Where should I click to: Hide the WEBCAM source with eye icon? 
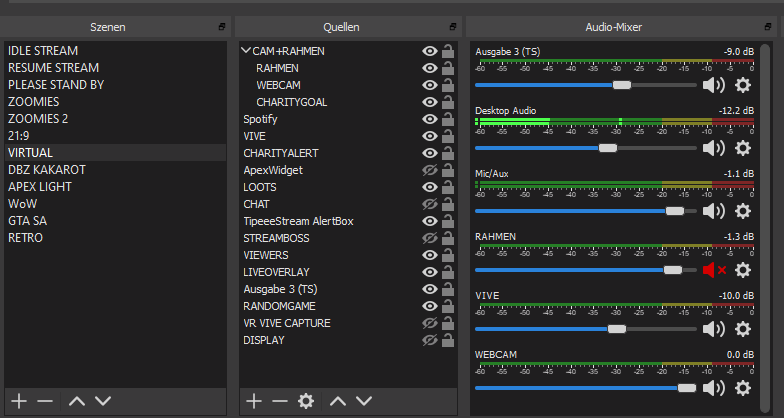pyautogui.click(x=430, y=85)
